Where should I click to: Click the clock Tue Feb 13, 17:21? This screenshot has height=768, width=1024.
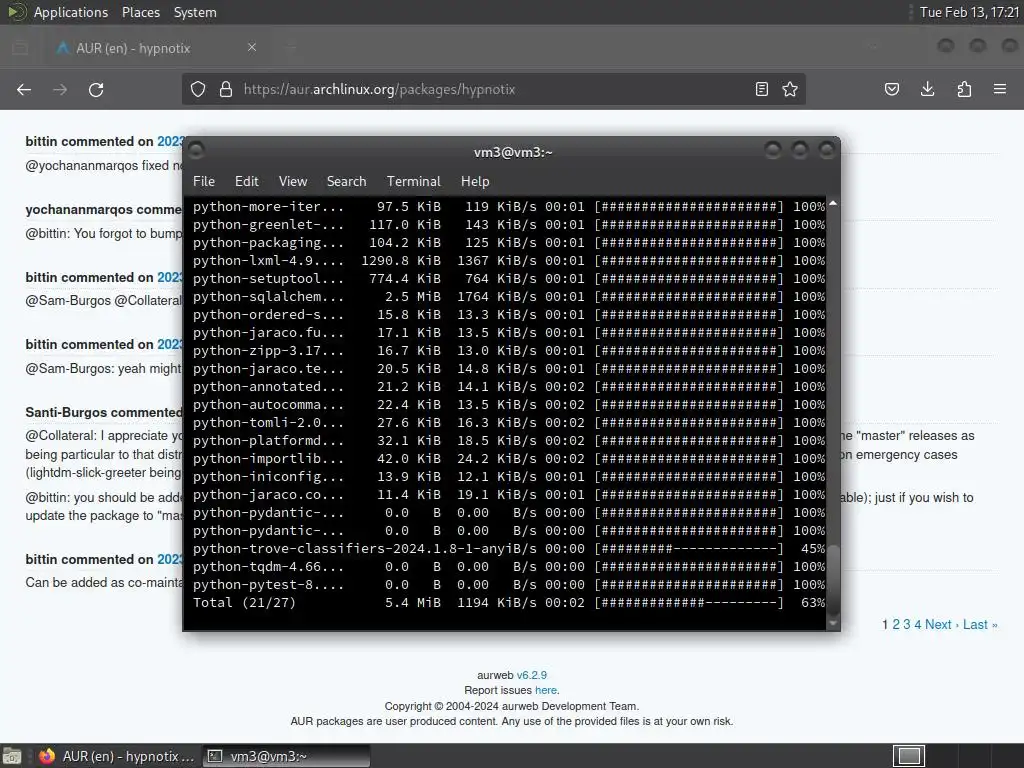coord(969,12)
